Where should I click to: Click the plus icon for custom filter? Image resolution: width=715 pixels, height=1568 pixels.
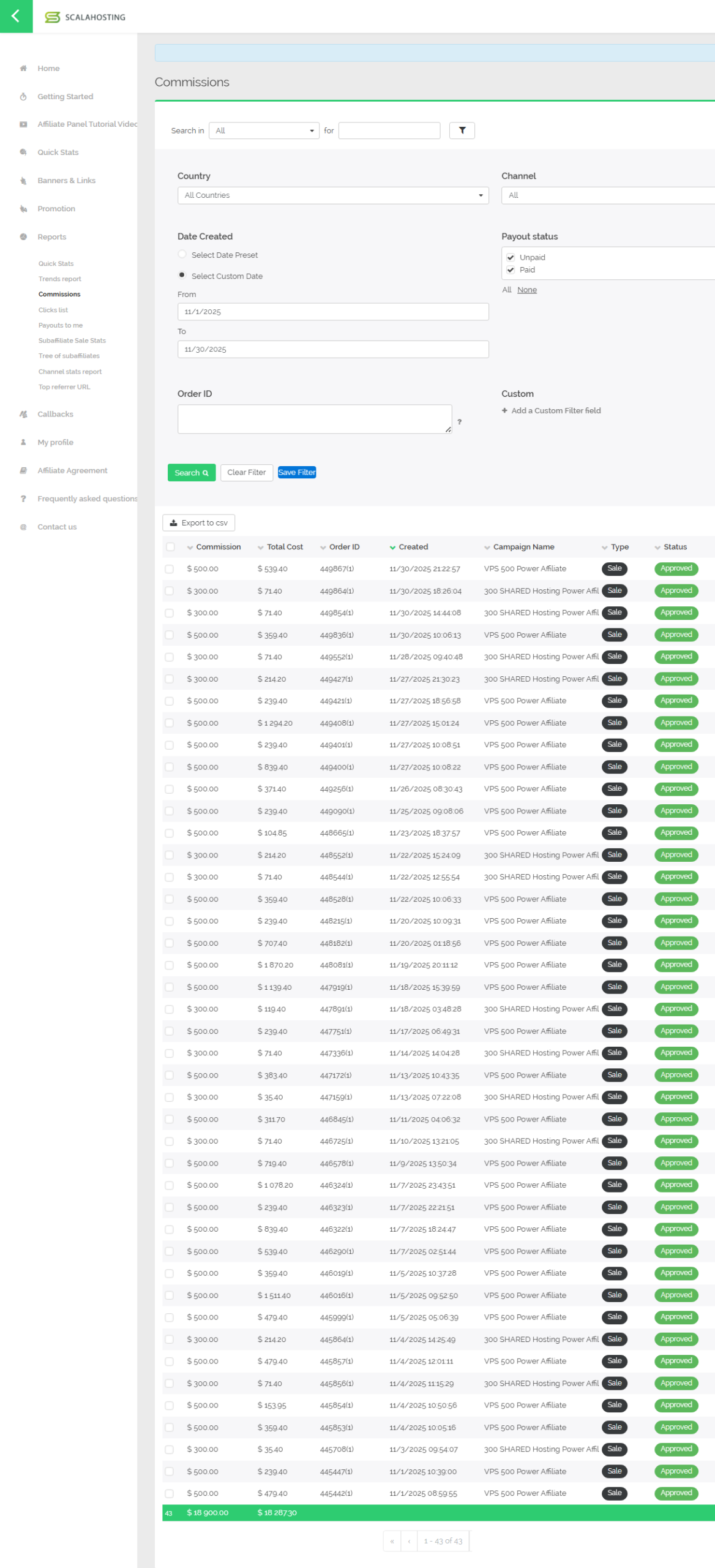tap(505, 411)
